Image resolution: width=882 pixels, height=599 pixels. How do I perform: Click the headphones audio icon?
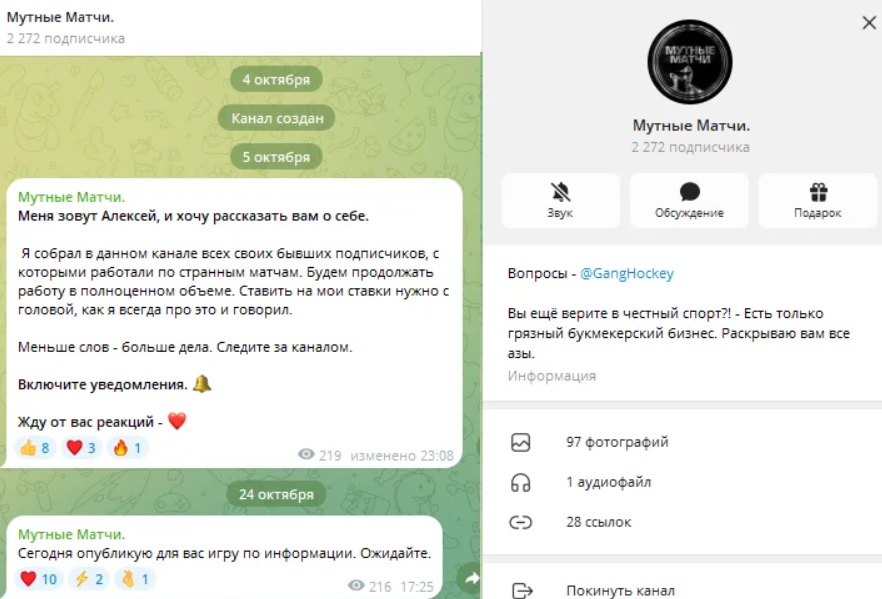point(520,483)
